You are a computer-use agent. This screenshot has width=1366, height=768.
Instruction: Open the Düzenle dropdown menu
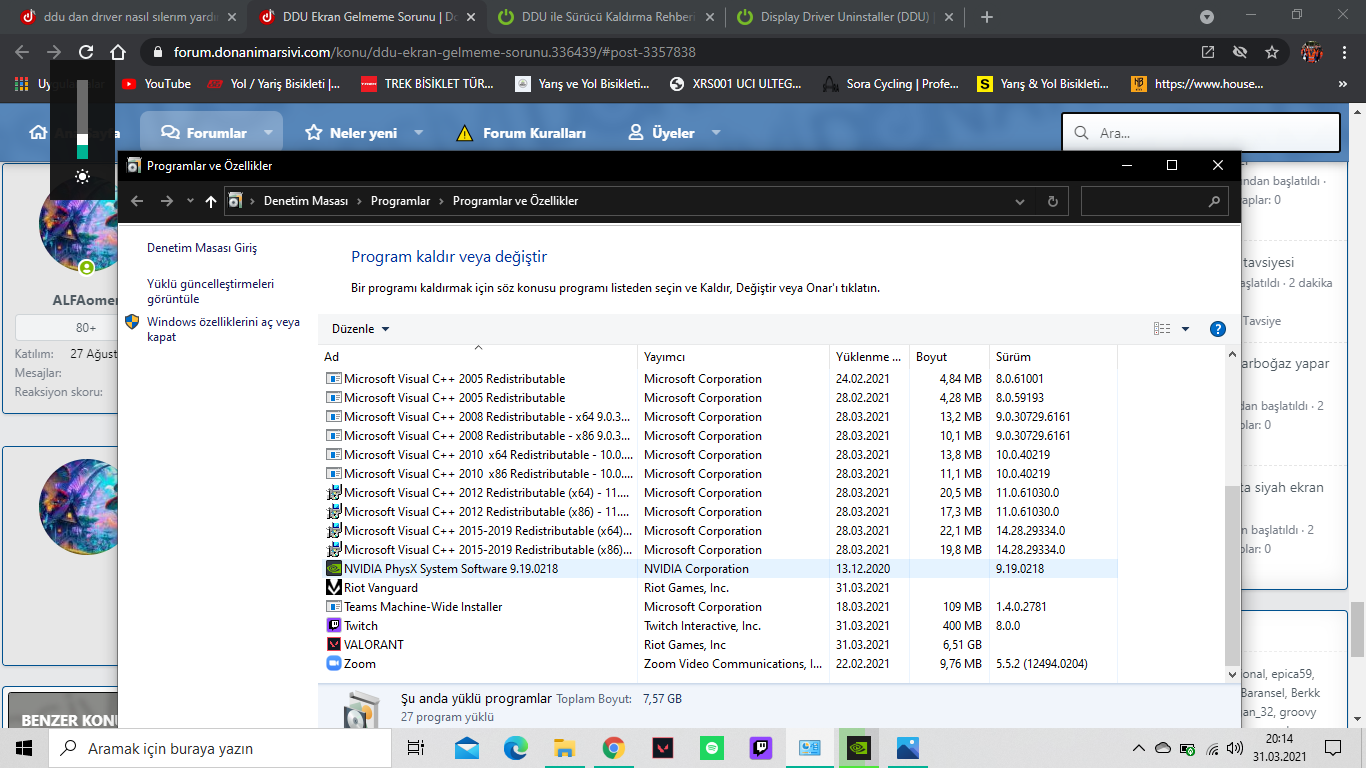tap(360, 329)
